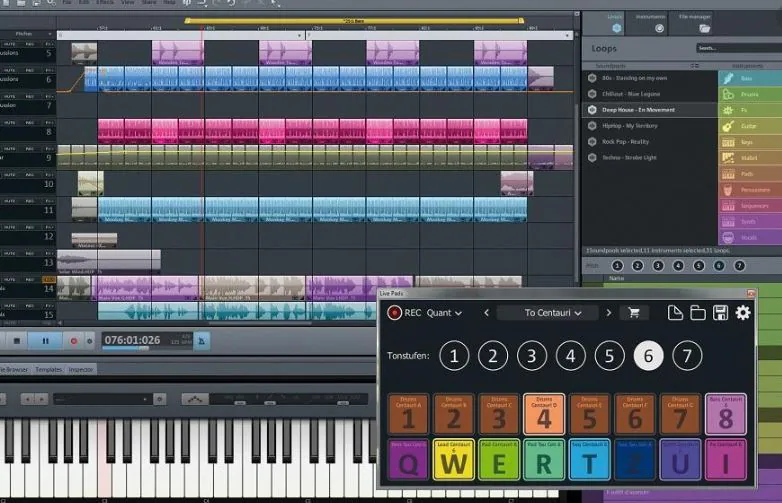
Task: Trigger the yellow W pad
Action: (453, 460)
